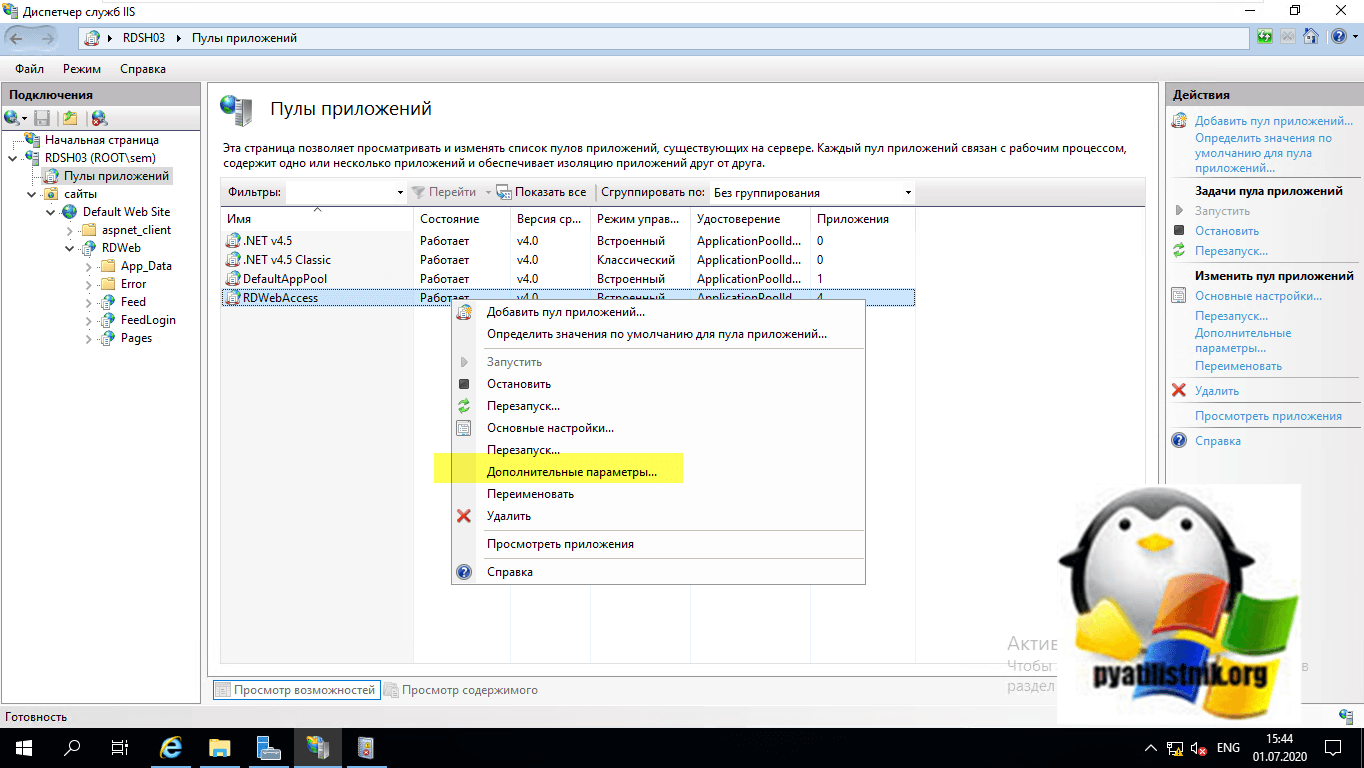
Task: Click Основные настройки... in Действия panel
Action: 1258,296
